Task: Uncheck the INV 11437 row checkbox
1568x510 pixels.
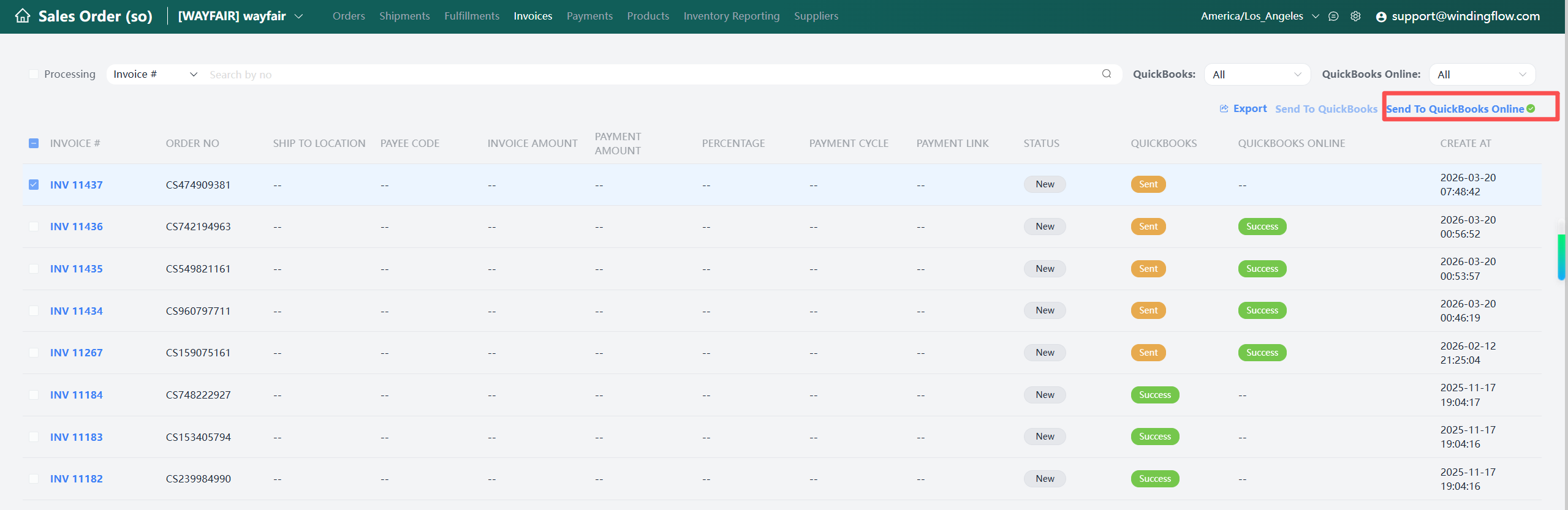Action: 34,184
